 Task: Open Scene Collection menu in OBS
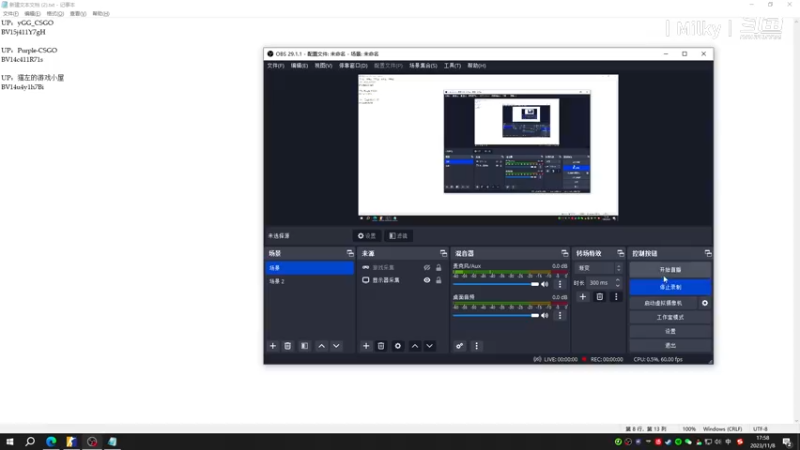tap(423, 66)
